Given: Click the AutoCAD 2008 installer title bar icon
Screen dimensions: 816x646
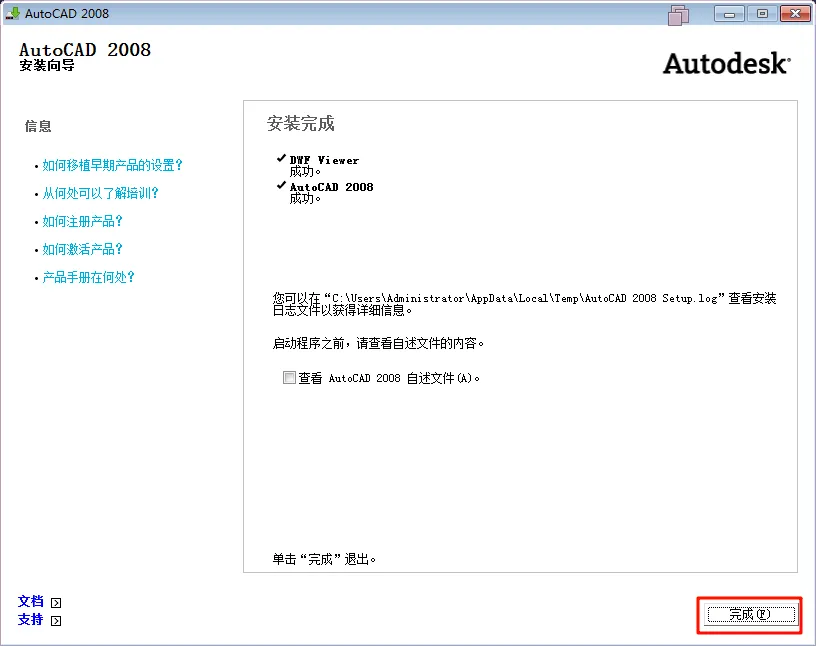Looking at the screenshot, I should (x=12, y=14).
